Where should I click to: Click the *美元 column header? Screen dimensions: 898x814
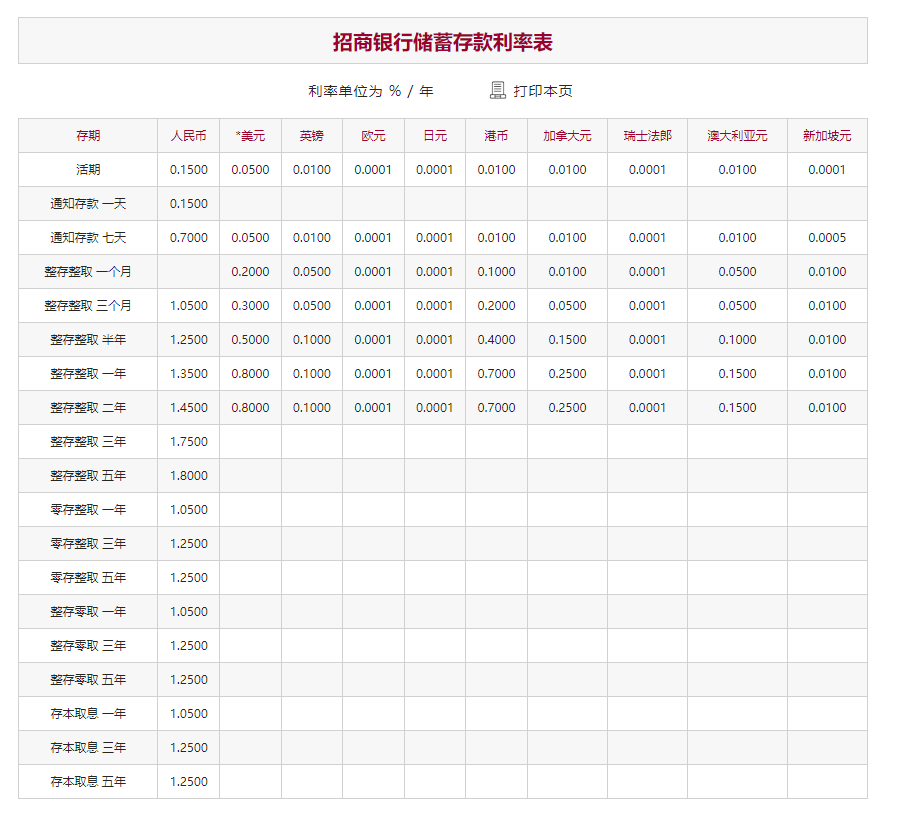click(250, 136)
